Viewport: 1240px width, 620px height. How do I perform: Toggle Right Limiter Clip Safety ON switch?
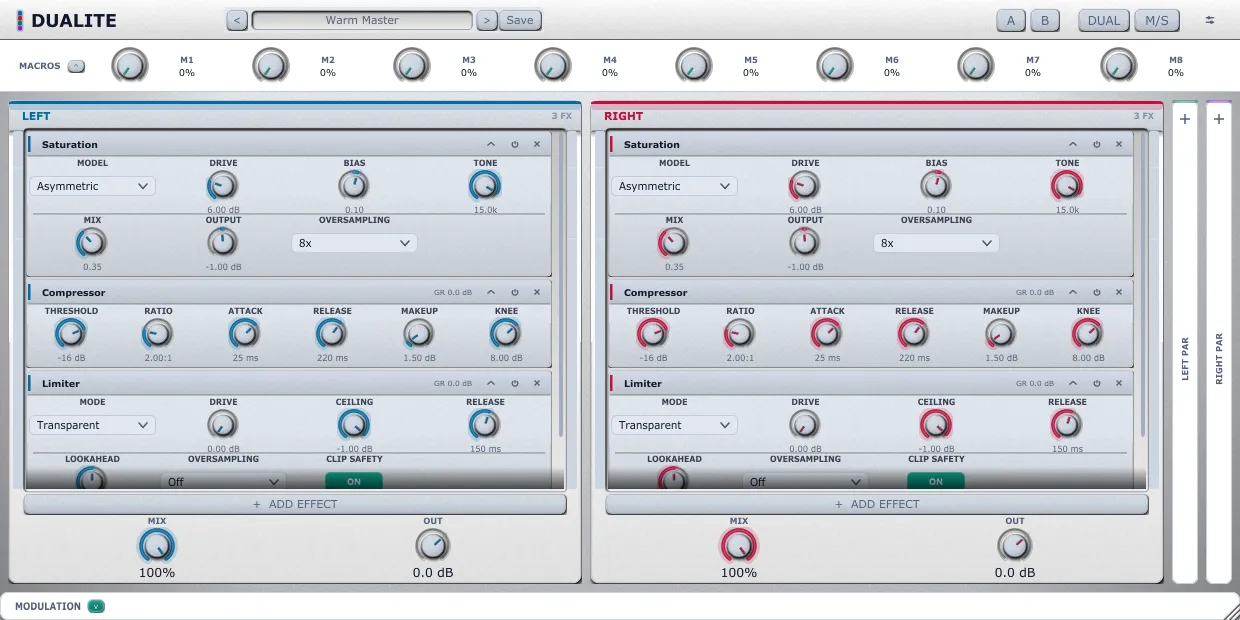click(x=936, y=481)
